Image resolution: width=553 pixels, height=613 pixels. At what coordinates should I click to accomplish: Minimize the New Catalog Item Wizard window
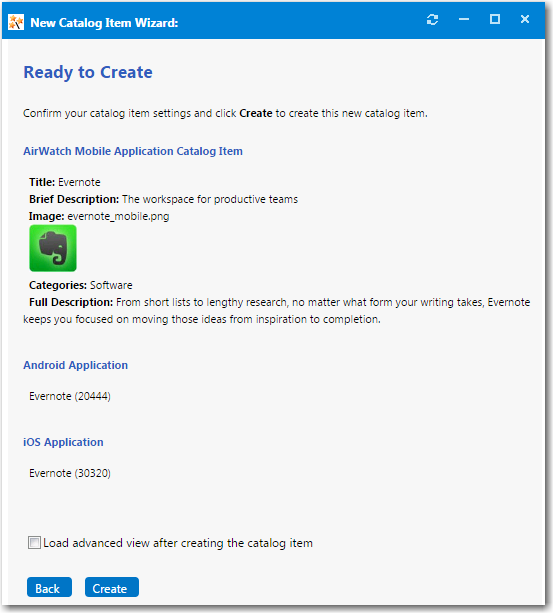pos(464,19)
